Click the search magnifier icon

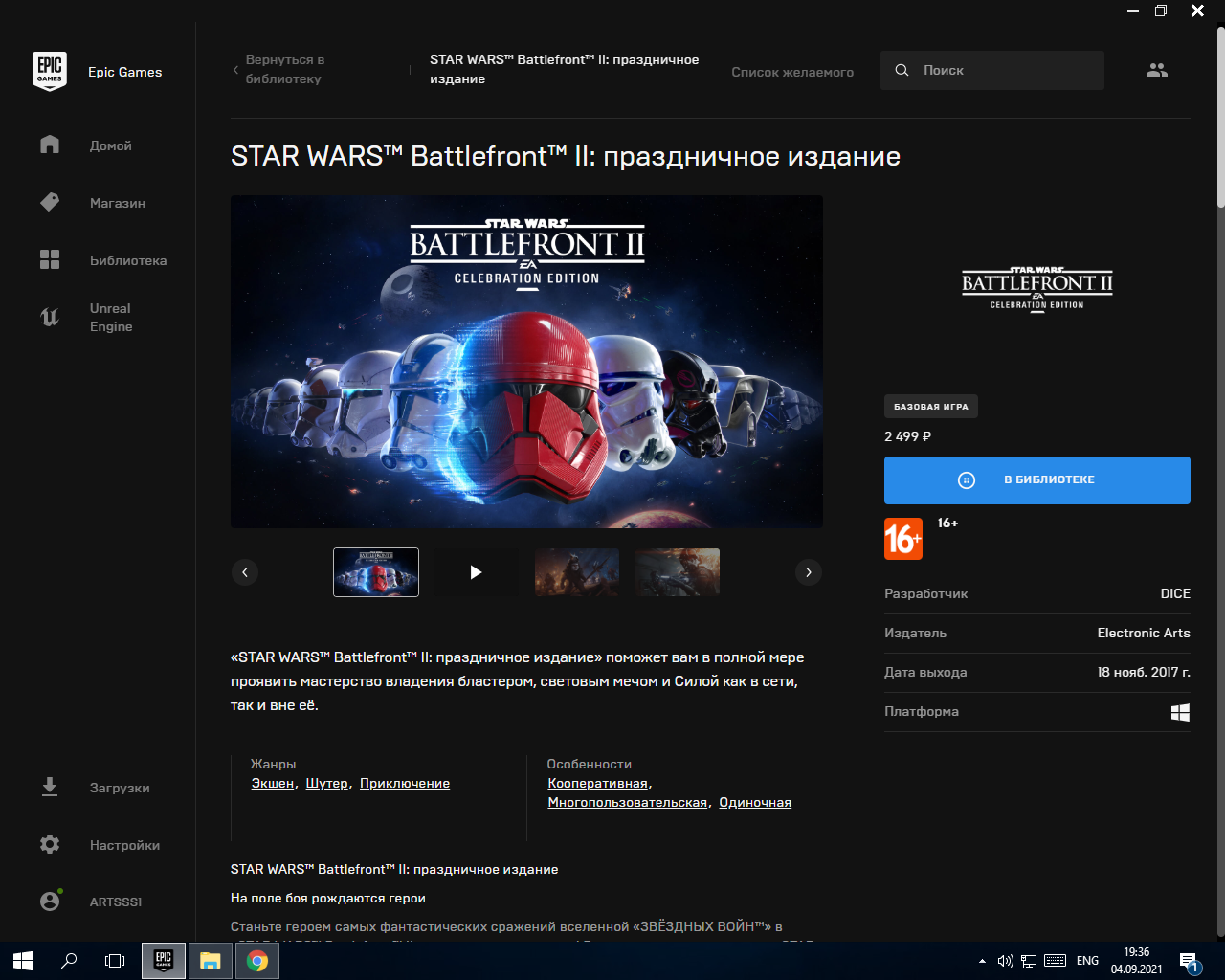click(902, 70)
